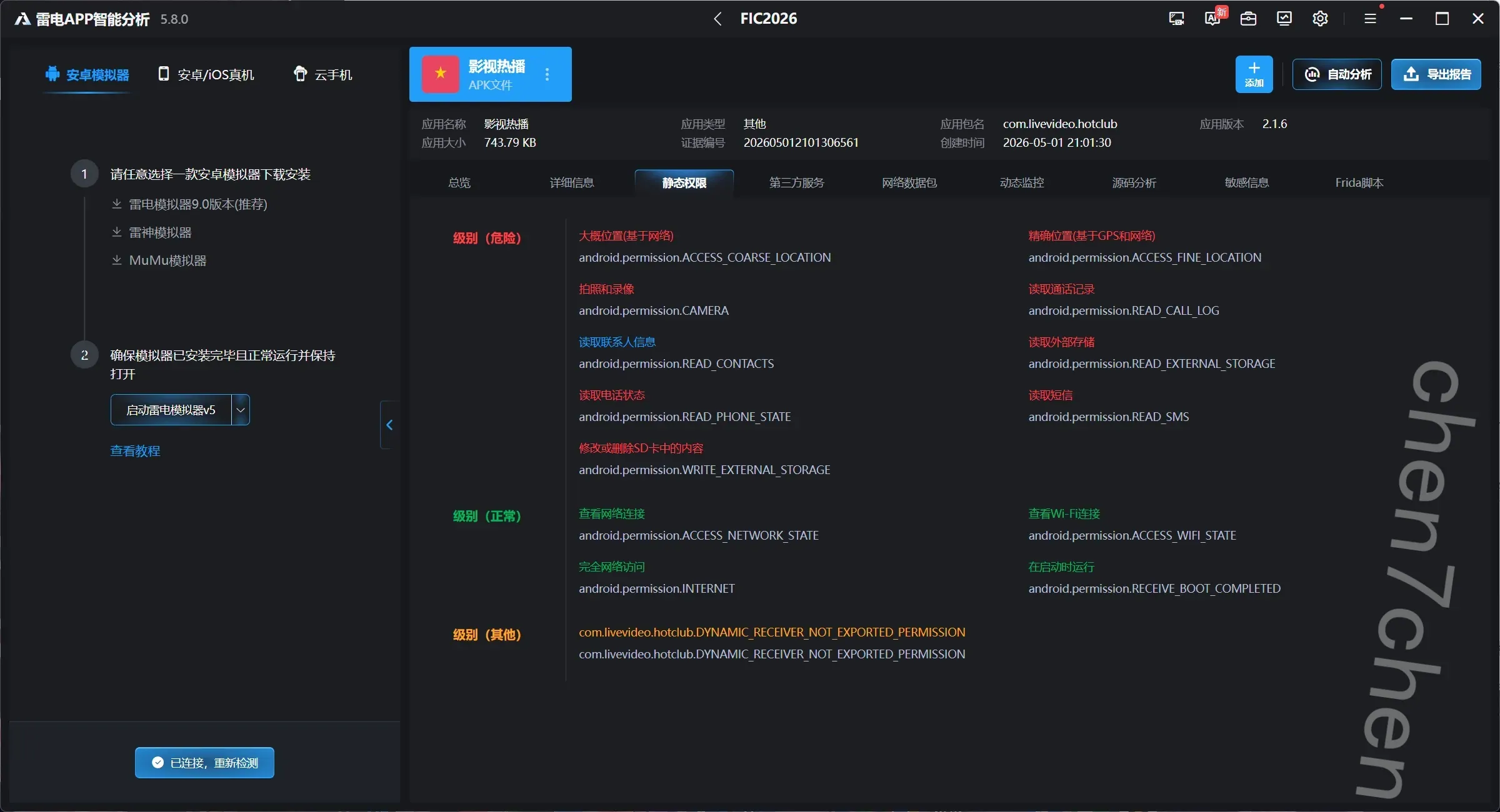Open the 网络数据包 tab
1500x812 pixels.
(x=909, y=182)
